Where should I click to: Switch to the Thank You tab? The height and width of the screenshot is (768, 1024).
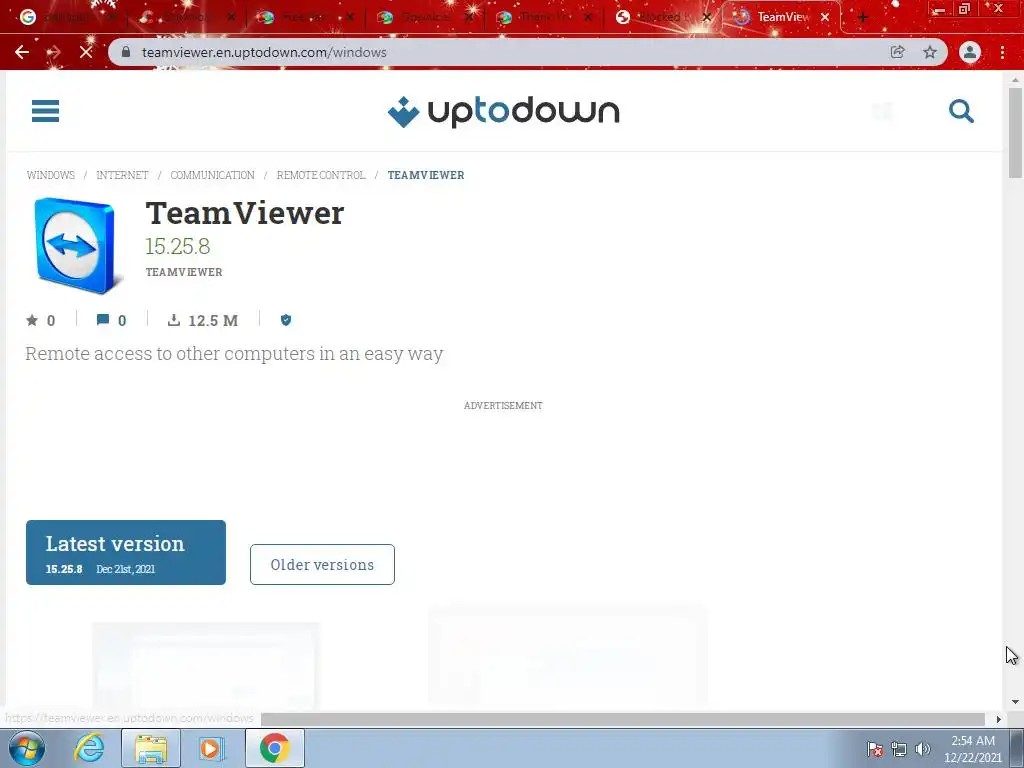tap(541, 18)
